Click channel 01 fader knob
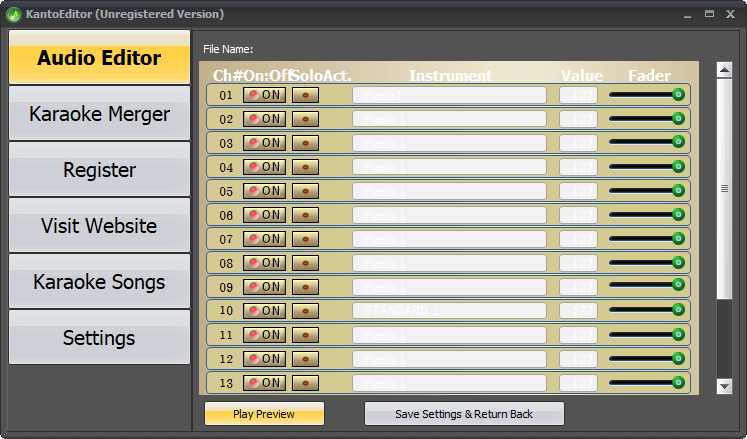Image resolution: width=747 pixels, height=439 pixels. [678, 94]
